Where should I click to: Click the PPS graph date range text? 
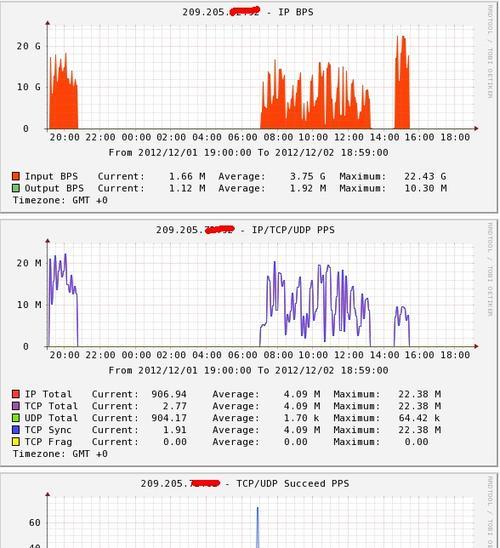coord(248,370)
